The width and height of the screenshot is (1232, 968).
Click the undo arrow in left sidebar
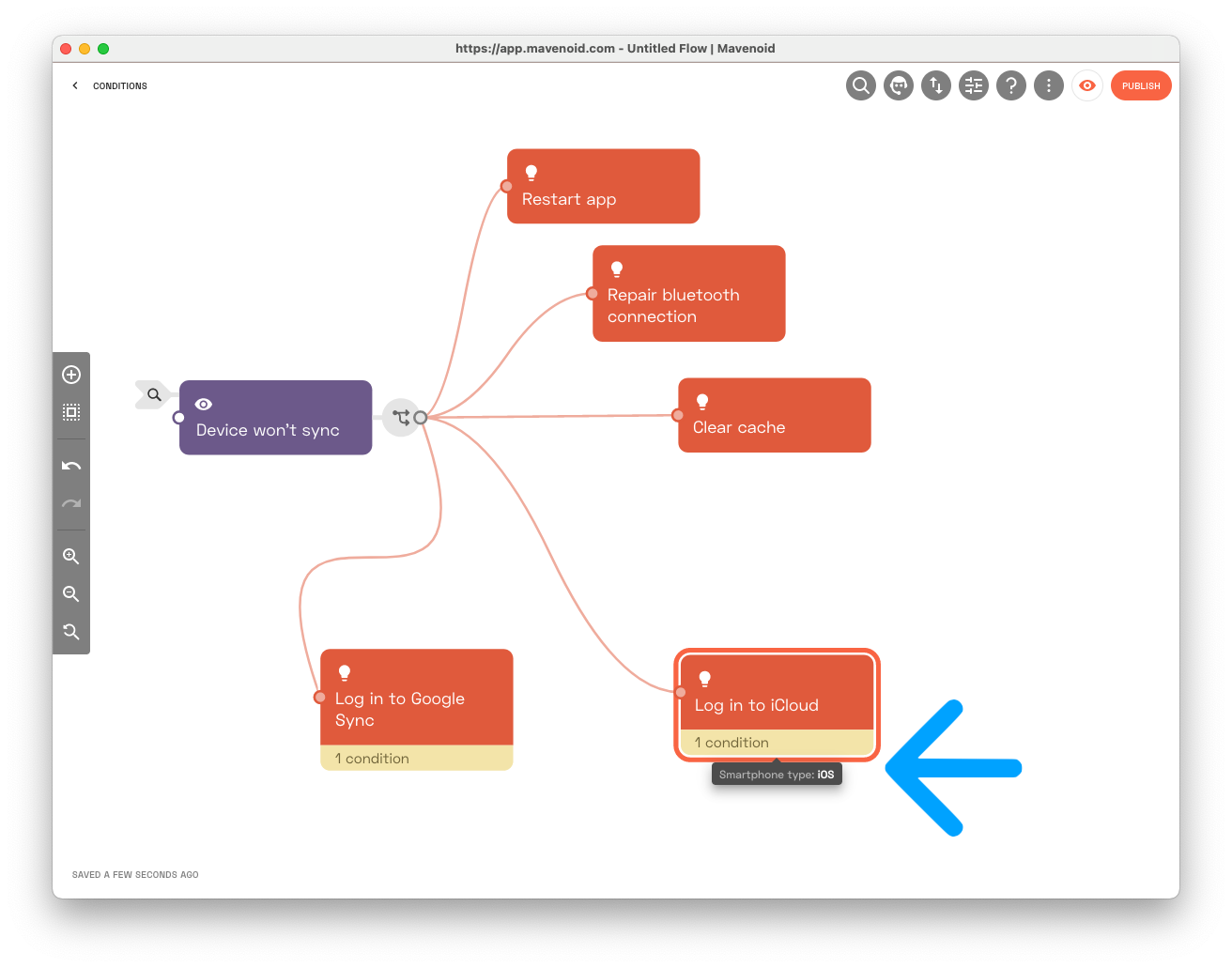click(x=71, y=466)
